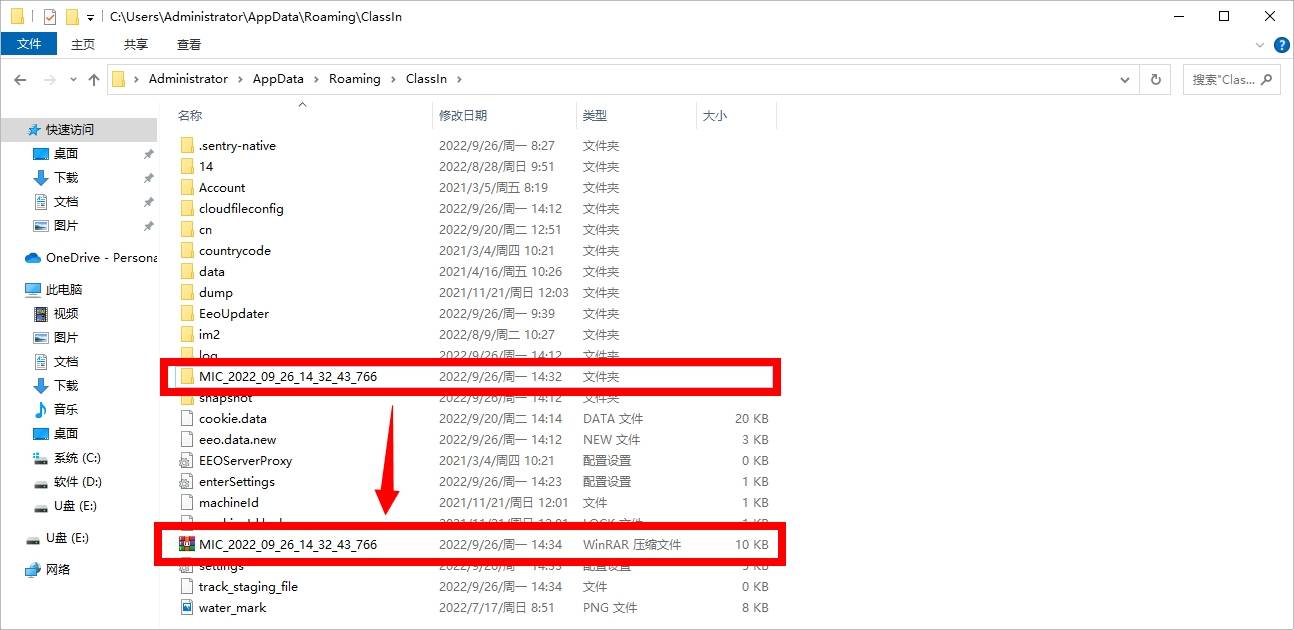Click the WinRAR 压缩文件 type text
The width and height of the screenshot is (1294, 630).
(x=632, y=544)
